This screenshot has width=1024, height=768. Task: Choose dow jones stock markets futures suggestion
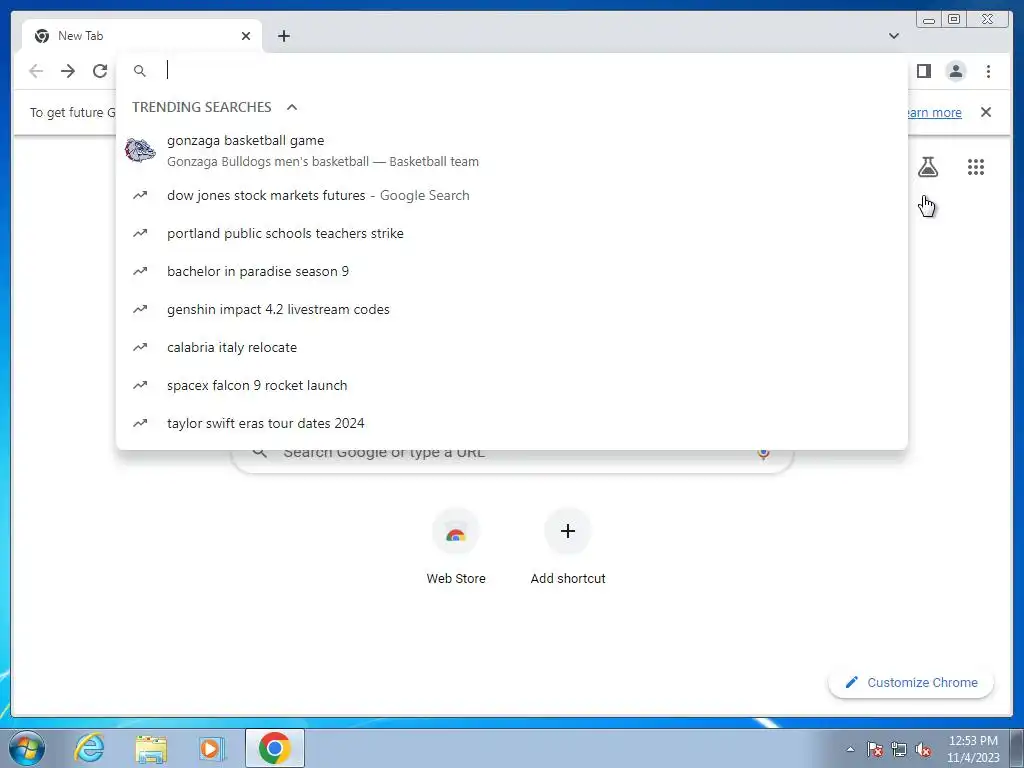click(511, 195)
